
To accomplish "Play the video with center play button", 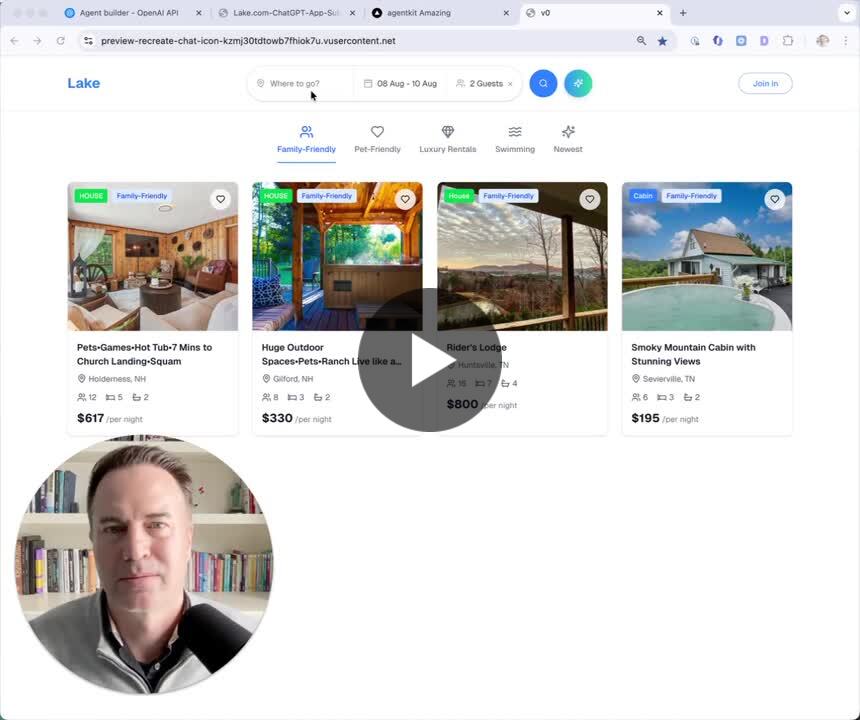I will [430, 360].
